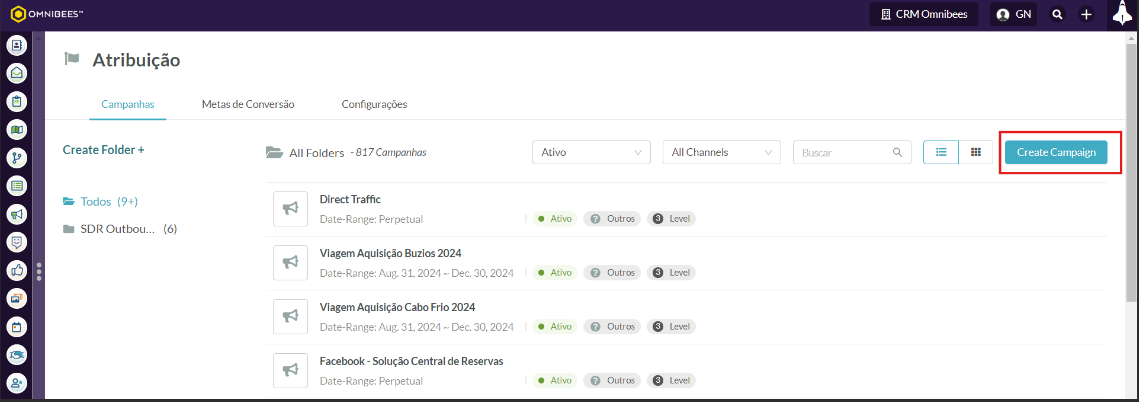The width and height of the screenshot is (1139, 402).
Task: Click the Create Campaign button
Action: click(x=1056, y=152)
